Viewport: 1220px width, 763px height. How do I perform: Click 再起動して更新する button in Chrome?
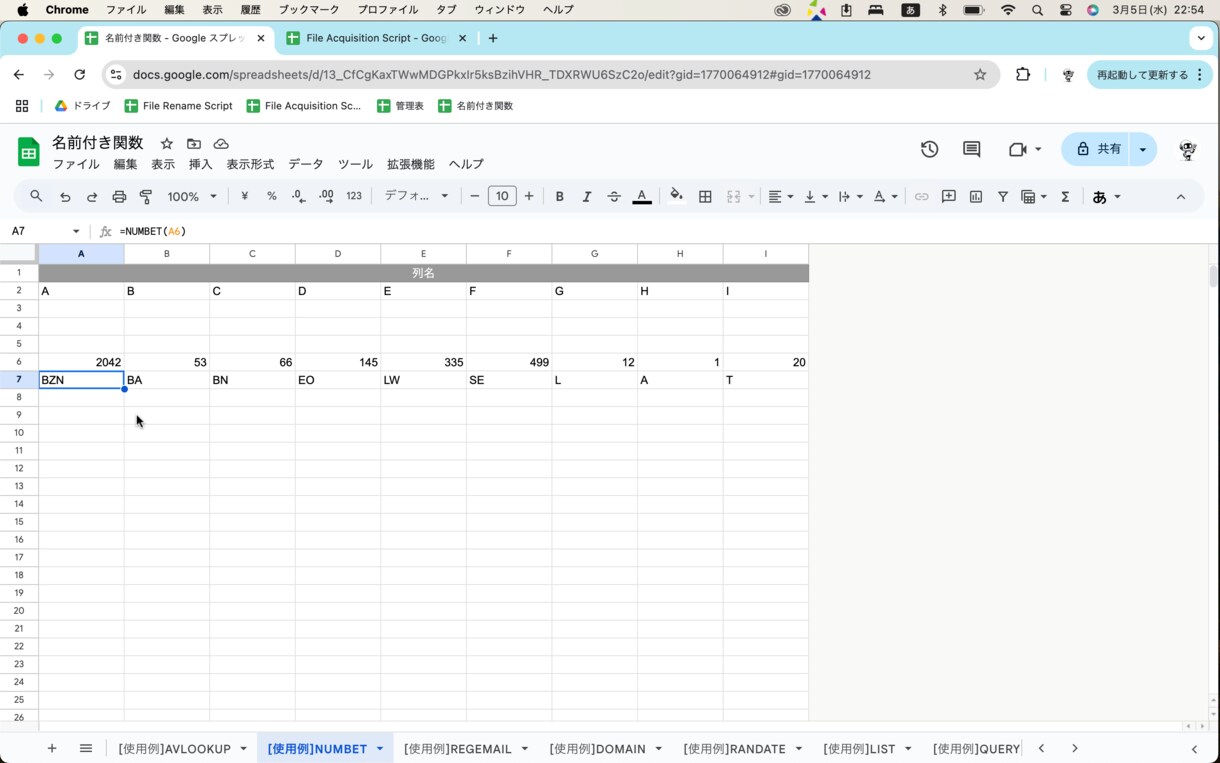[x=1148, y=75]
